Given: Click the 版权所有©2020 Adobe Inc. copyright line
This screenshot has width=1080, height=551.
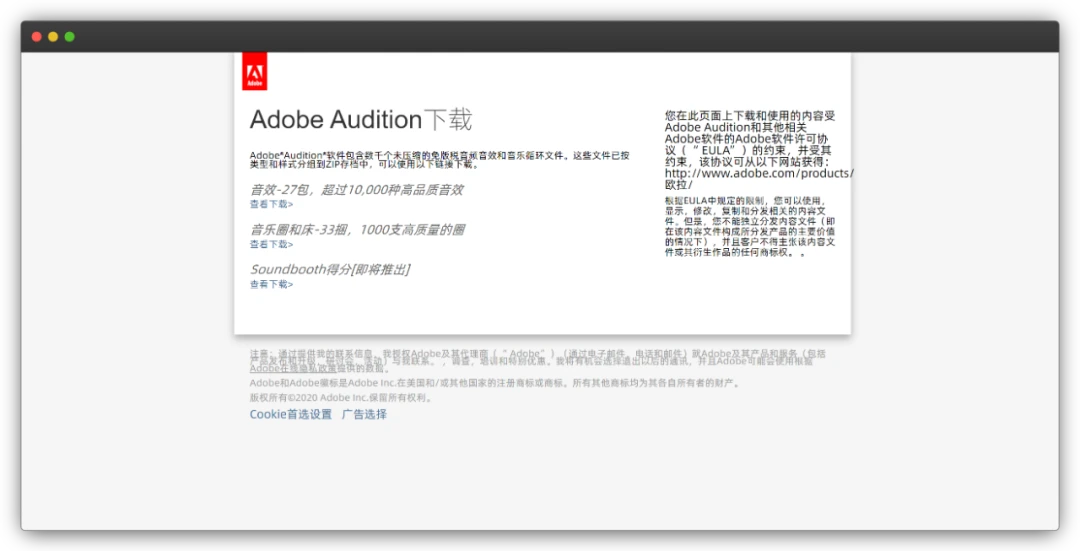Looking at the screenshot, I should (x=342, y=397).
